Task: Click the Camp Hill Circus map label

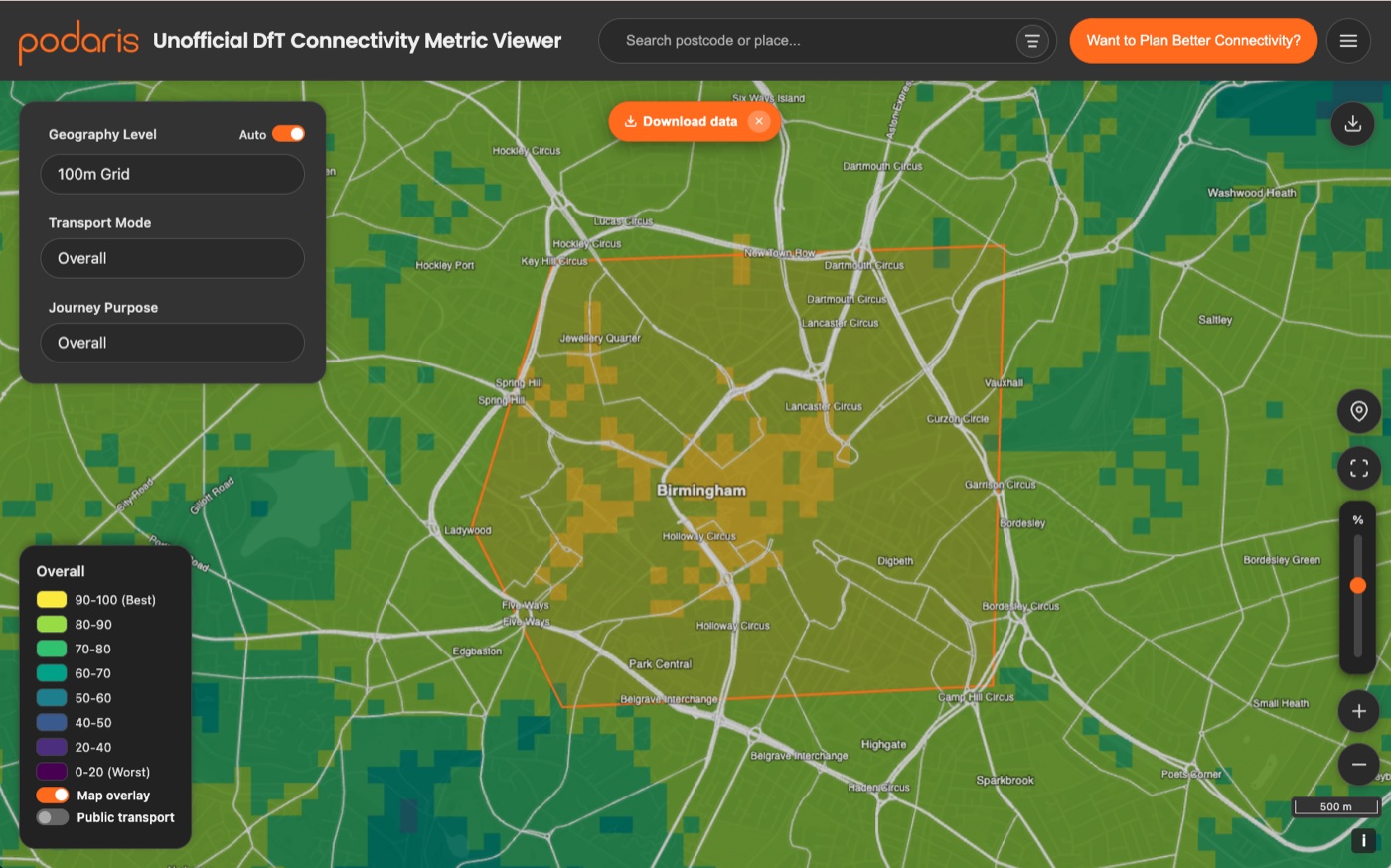Action: (x=977, y=697)
